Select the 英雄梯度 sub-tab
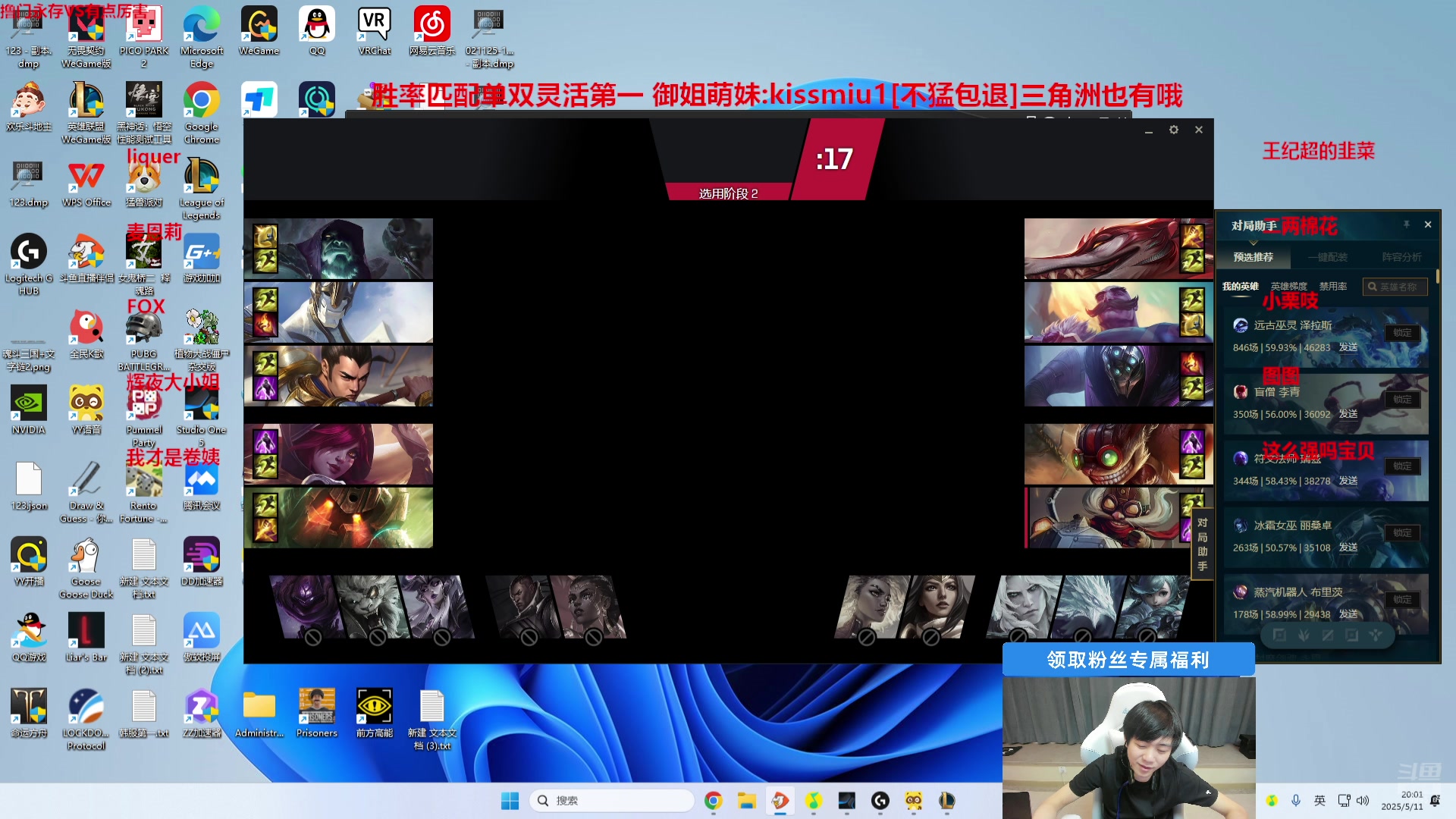The image size is (1456, 819). tap(1289, 286)
